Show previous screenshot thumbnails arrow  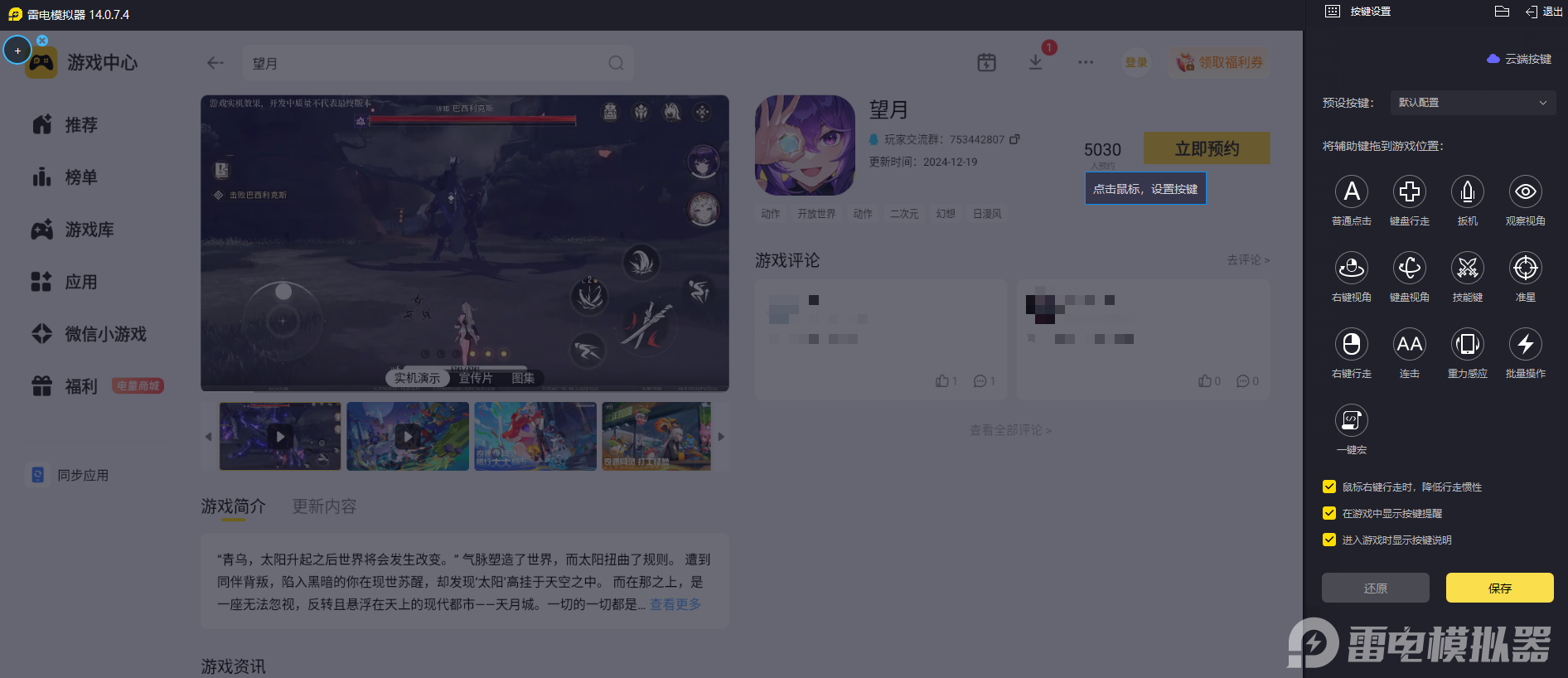coord(209,437)
